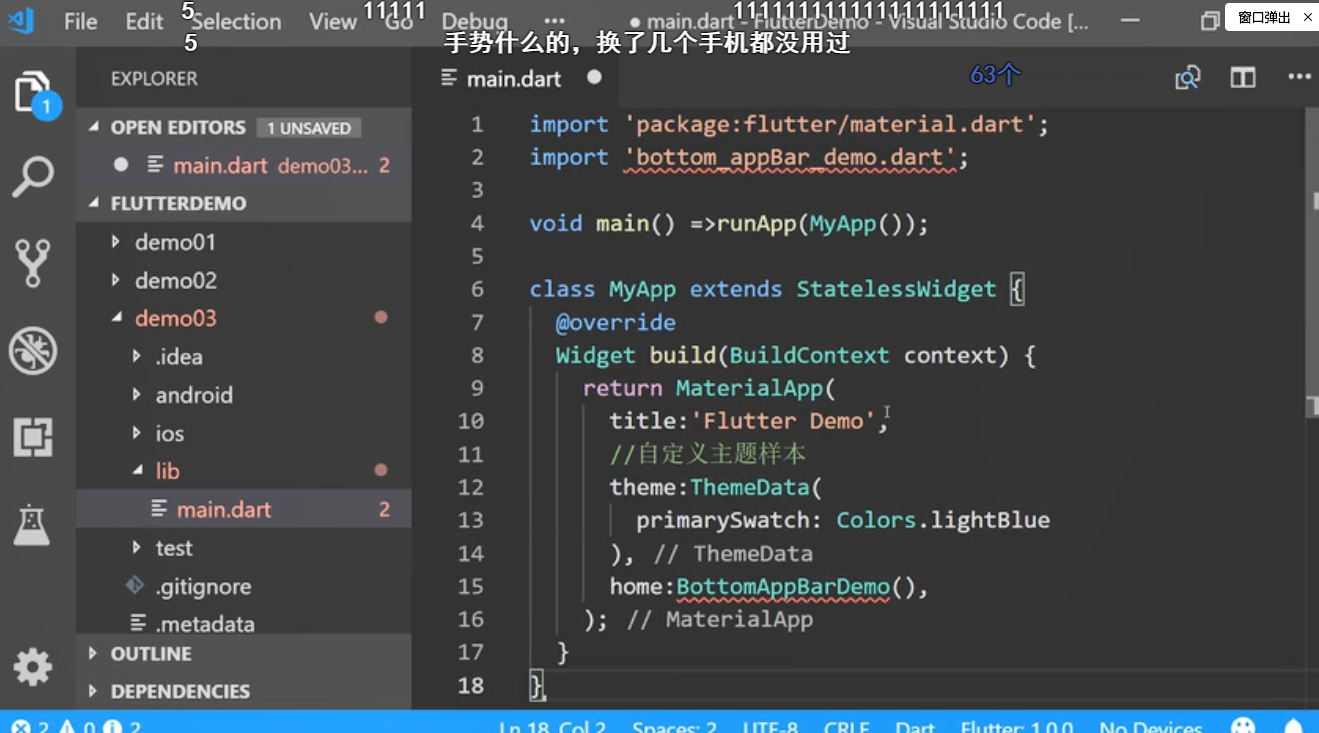The image size is (1319, 733).
Task: Open the .gitignore file
Action: tap(243, 586)
